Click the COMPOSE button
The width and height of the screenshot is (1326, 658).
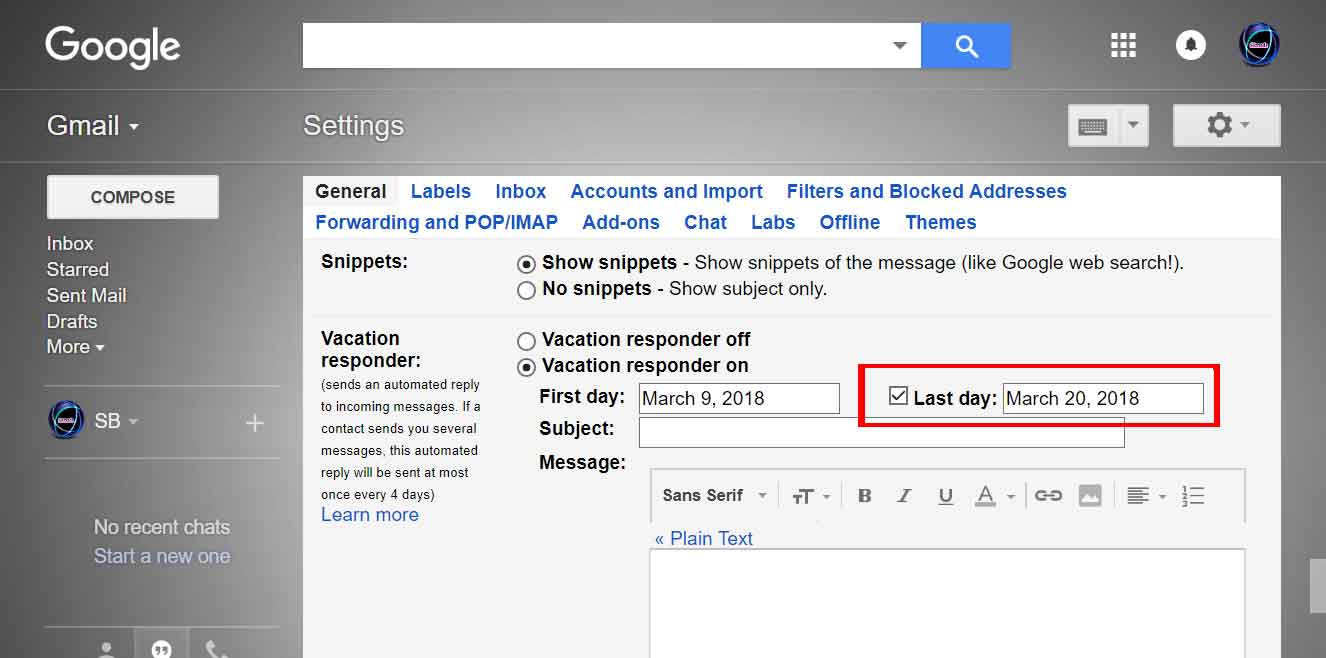click(132, 197)
